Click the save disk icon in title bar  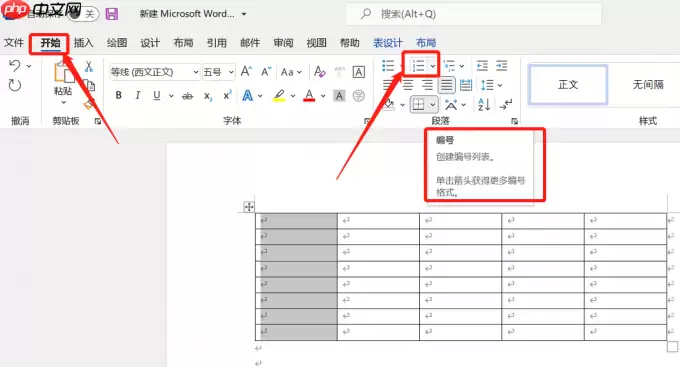(x=112, y=14)
